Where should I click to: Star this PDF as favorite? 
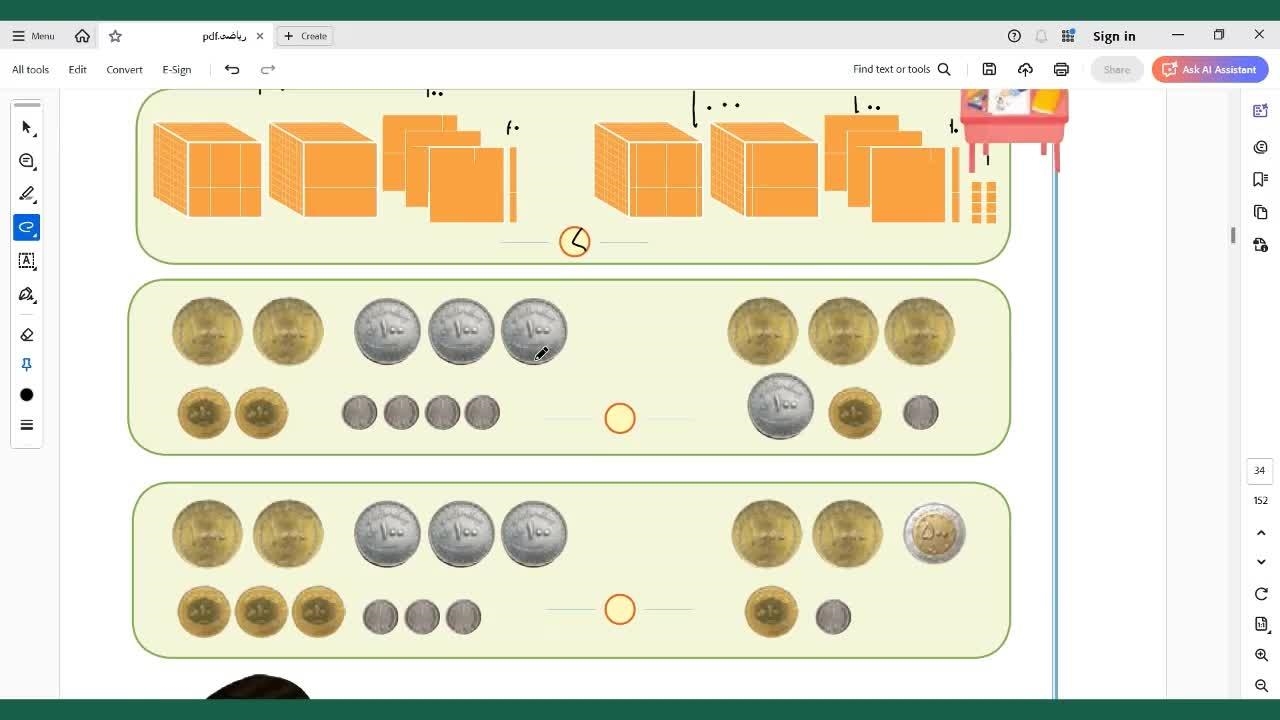pos(115,36)
